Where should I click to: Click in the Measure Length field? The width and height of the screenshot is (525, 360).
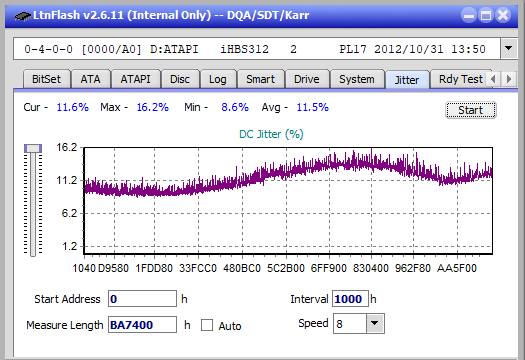pos(142,325)
